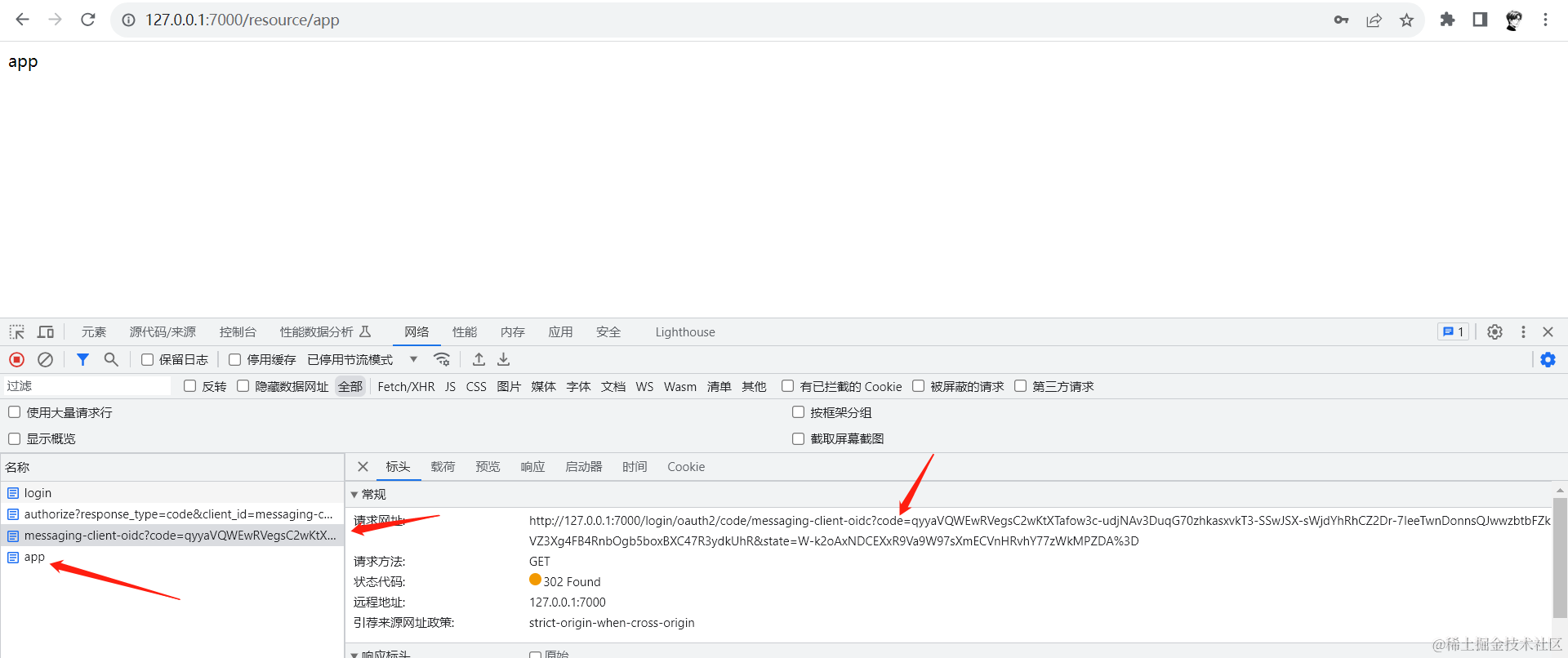Open network panel settings blue gear
This screenshot has width=1568, height=658.
coord(1548,359)
